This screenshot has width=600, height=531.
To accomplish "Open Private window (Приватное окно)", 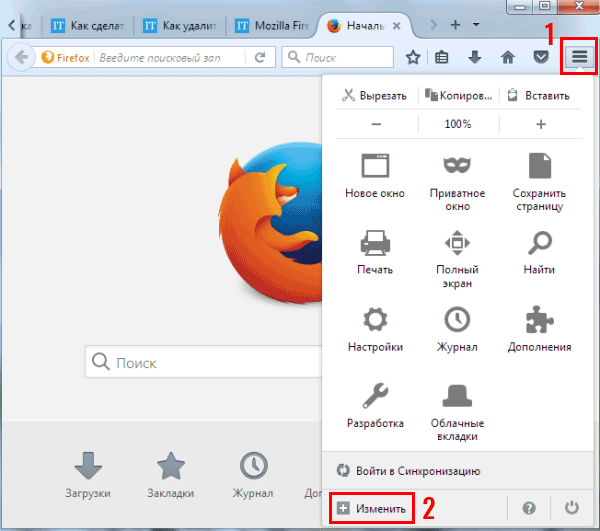I will click(x=457, y=183).
